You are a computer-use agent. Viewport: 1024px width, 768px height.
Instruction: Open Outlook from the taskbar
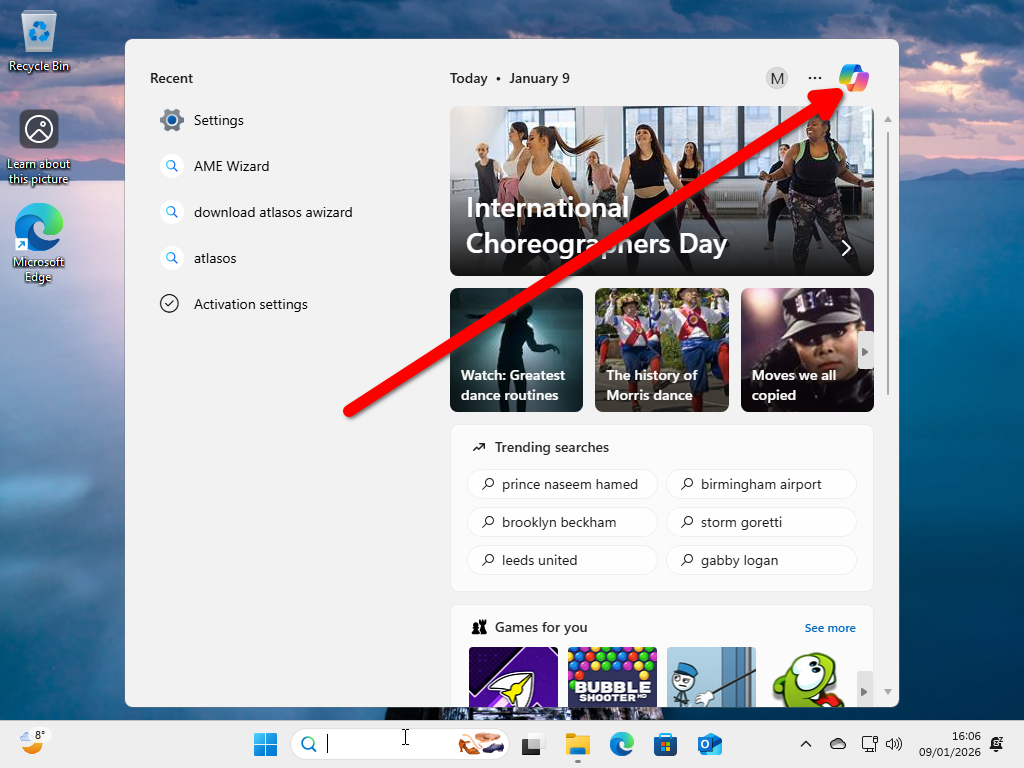[x=710, y=744]
